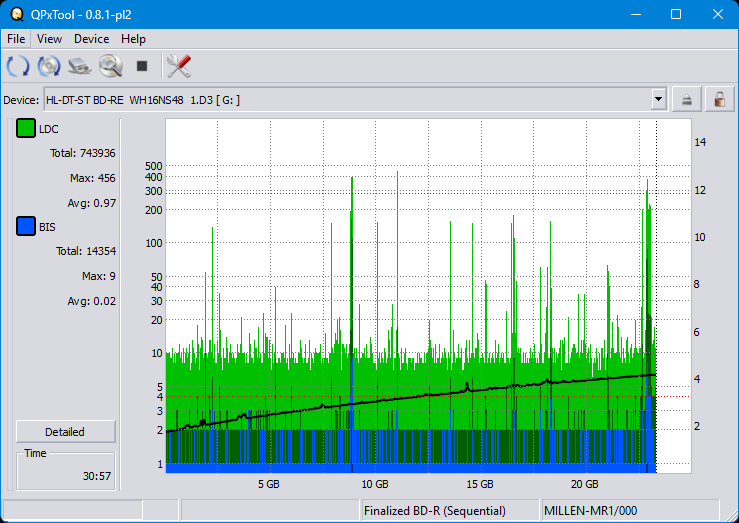Image resolution: width=739 pixels, height=523 pixels.
Task: Click the QPxTool title bar app icon
Action: point(16,14)
